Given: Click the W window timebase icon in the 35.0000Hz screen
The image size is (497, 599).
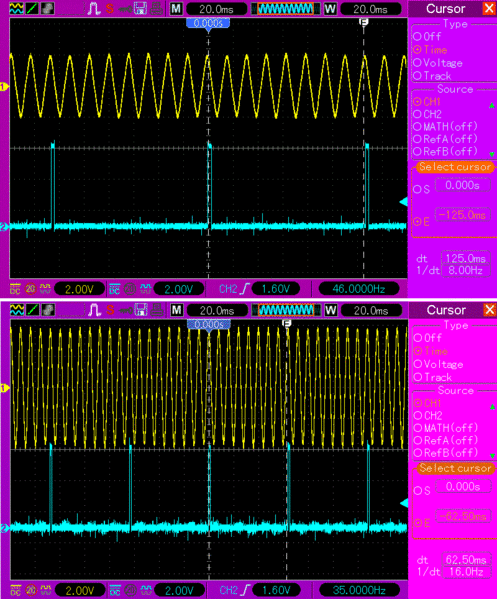Looking at the screenshot, I should pyautogui.click(x=331, y=310).
